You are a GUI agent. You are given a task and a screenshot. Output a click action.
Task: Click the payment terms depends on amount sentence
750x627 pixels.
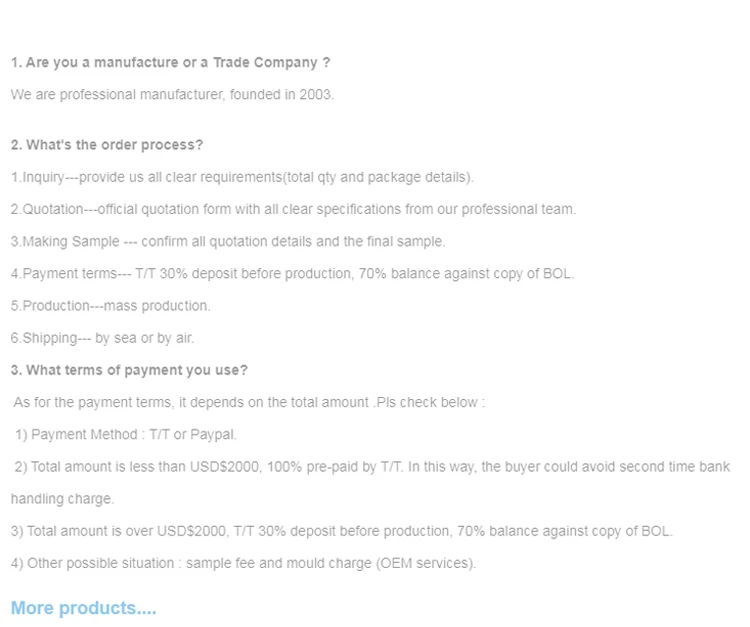point(249,403)
